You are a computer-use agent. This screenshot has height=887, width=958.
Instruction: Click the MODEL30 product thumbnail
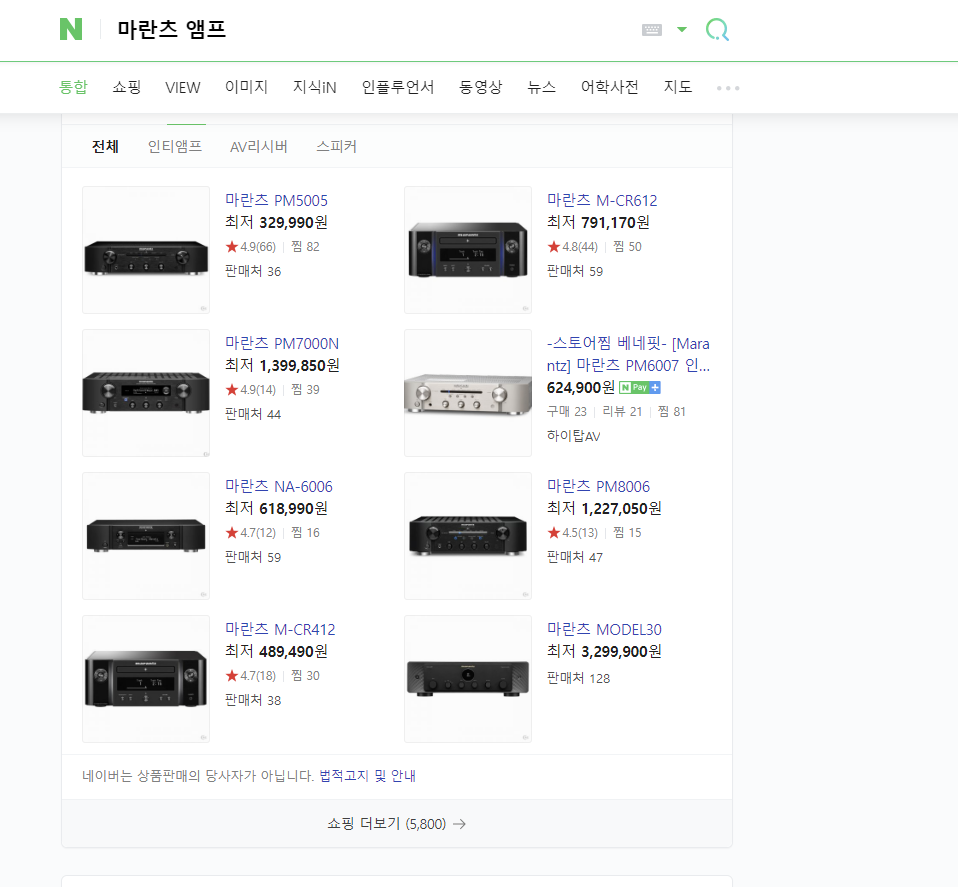click(x=468, y=679)
